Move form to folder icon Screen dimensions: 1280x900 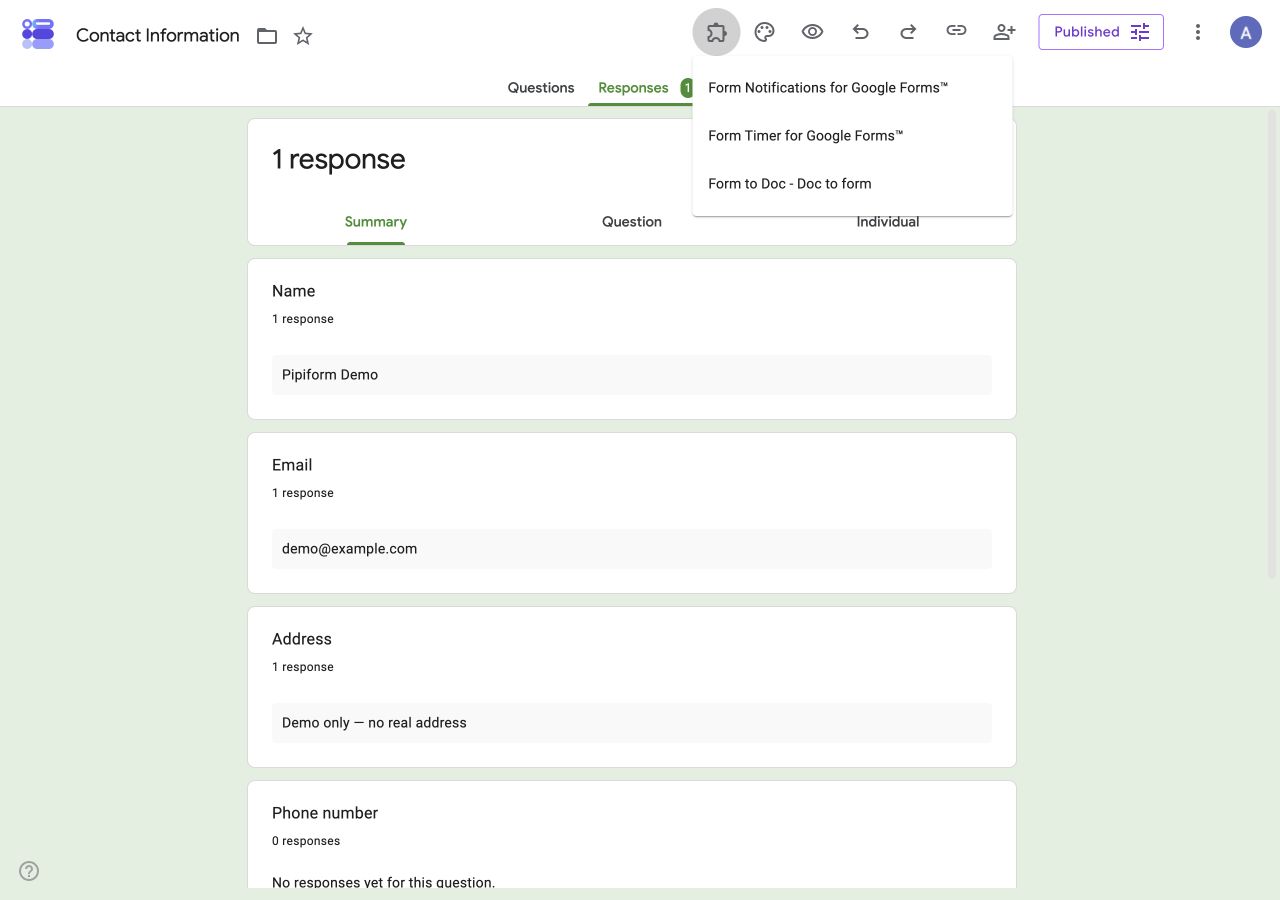coord(267,36)
